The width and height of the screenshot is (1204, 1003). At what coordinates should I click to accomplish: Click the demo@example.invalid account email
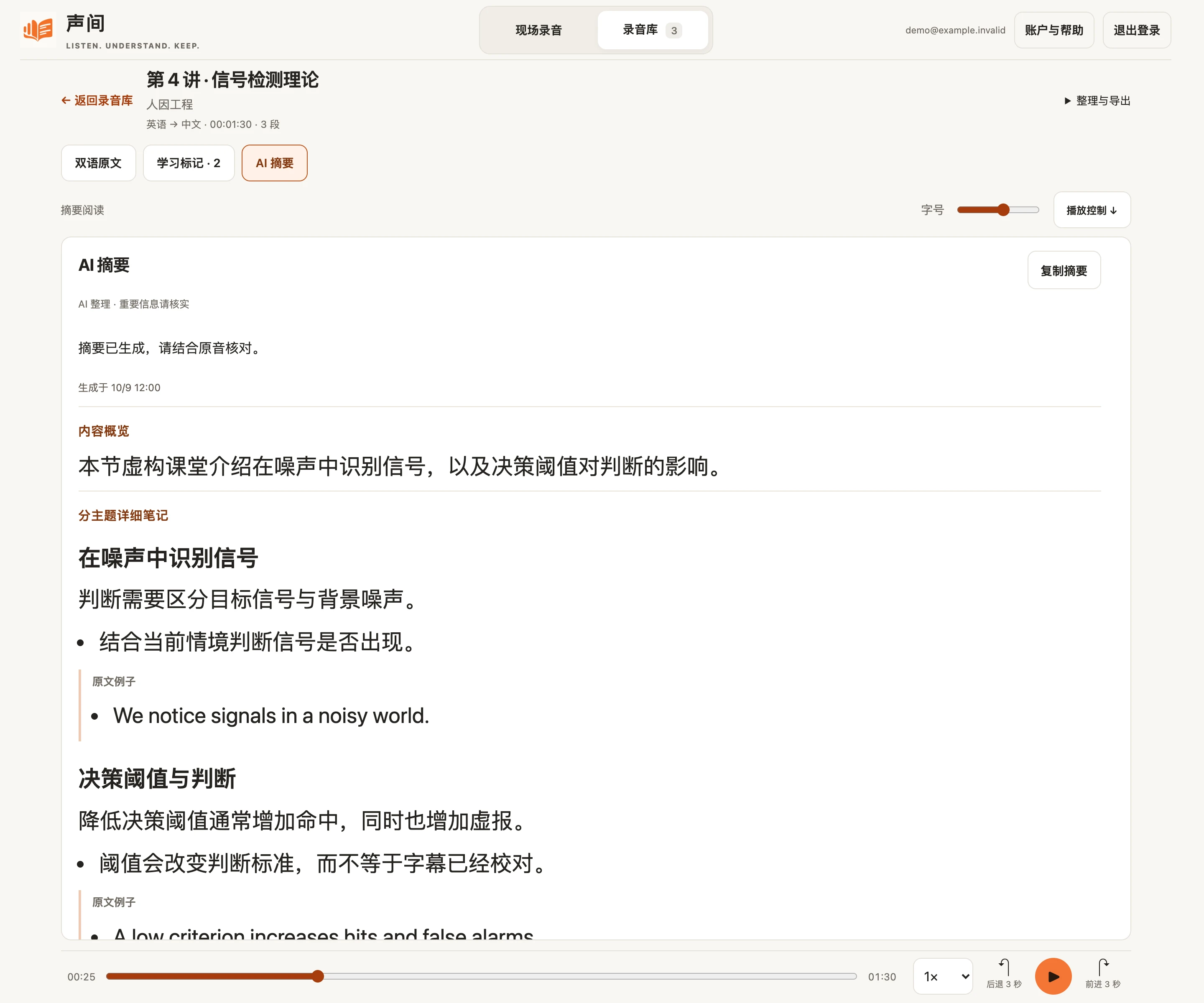pyautogui.click(x=955, y=31)
